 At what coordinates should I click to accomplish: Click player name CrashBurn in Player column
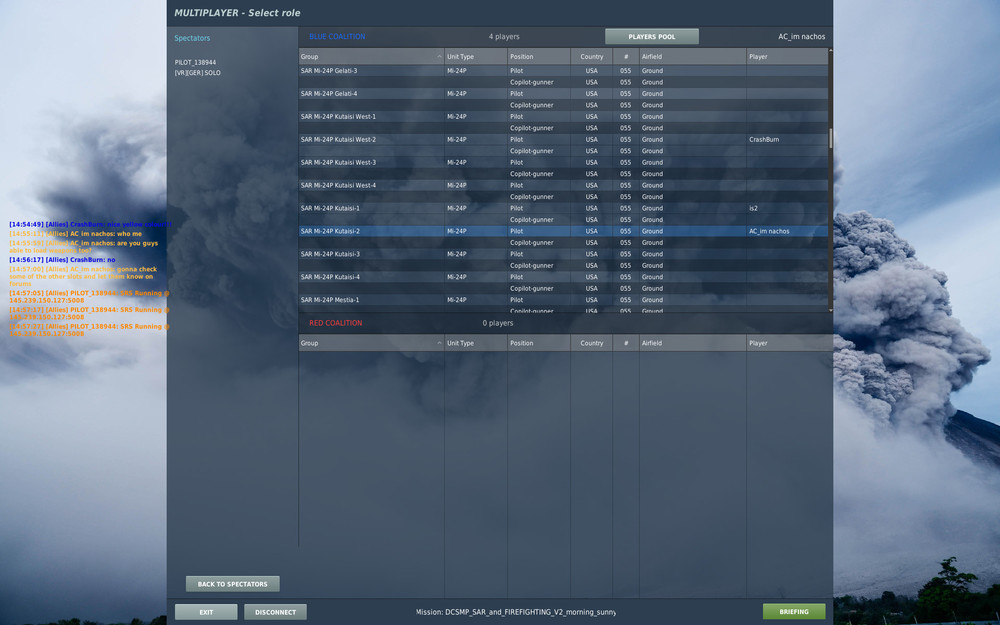click(x=764, y=140)
